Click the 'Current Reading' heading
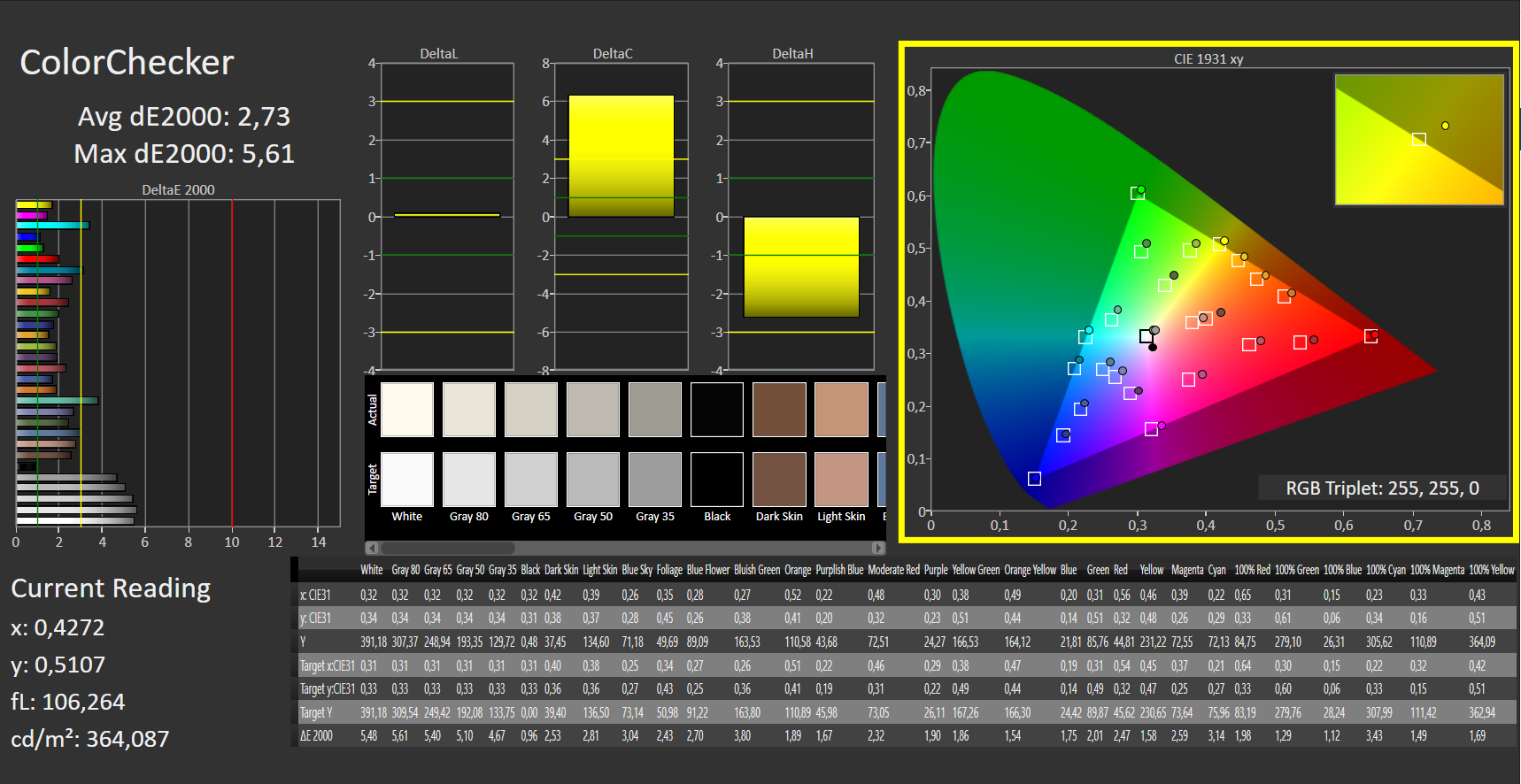The width and height of the screenshot is (1521, 784). point(111,588)
